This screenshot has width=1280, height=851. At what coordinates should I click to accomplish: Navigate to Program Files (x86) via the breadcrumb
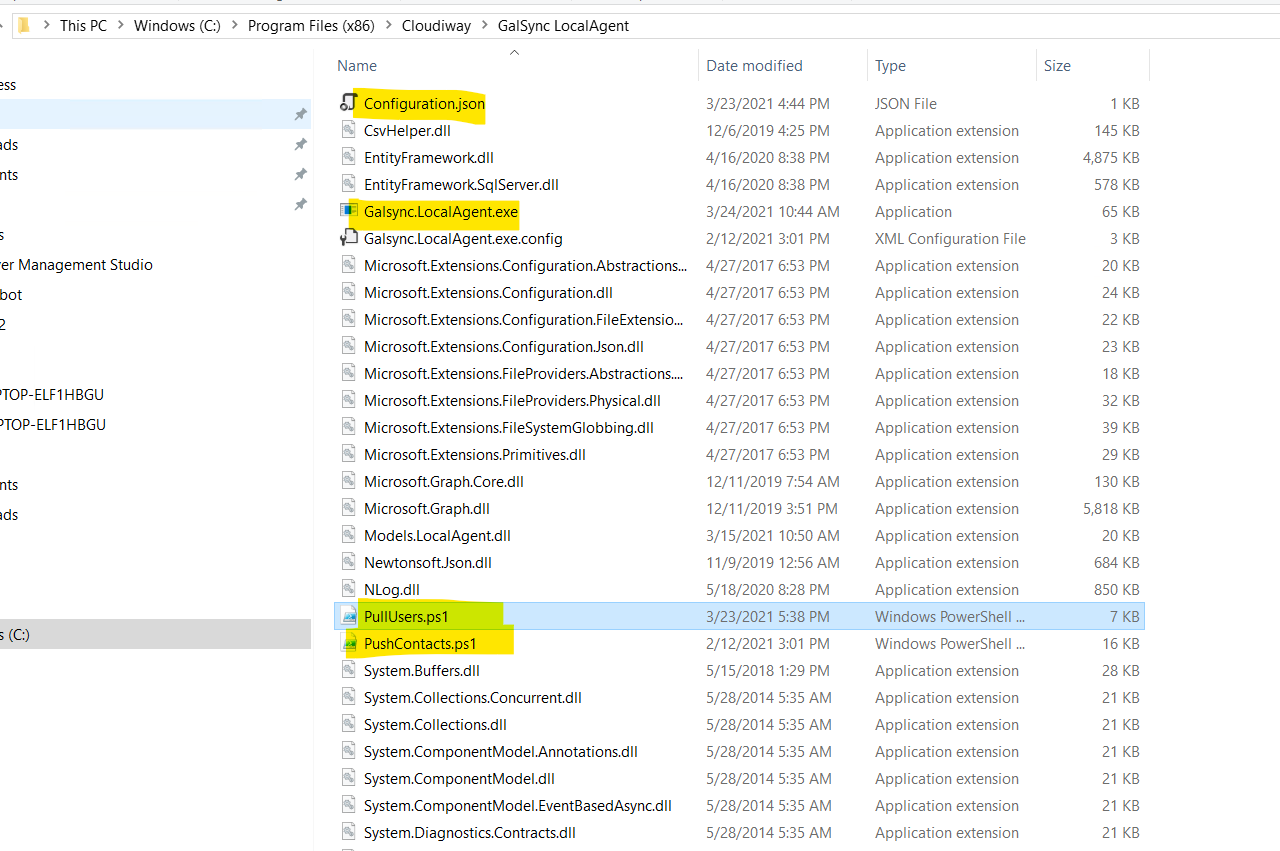click(311, 25)
